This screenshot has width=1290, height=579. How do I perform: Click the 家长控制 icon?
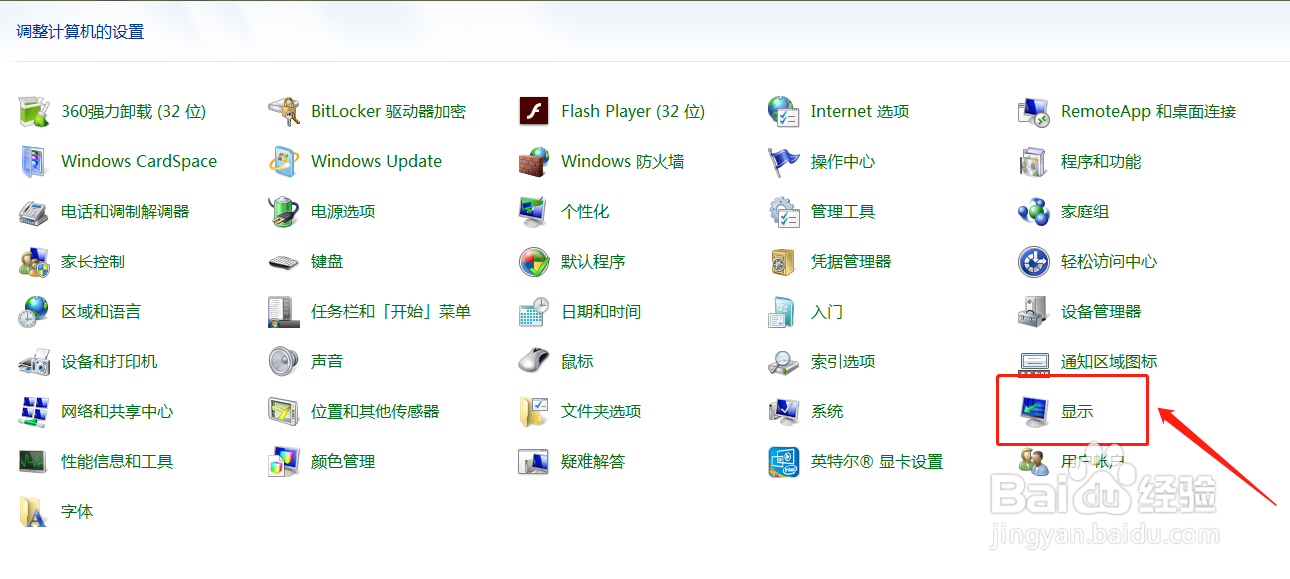point(34,262)
